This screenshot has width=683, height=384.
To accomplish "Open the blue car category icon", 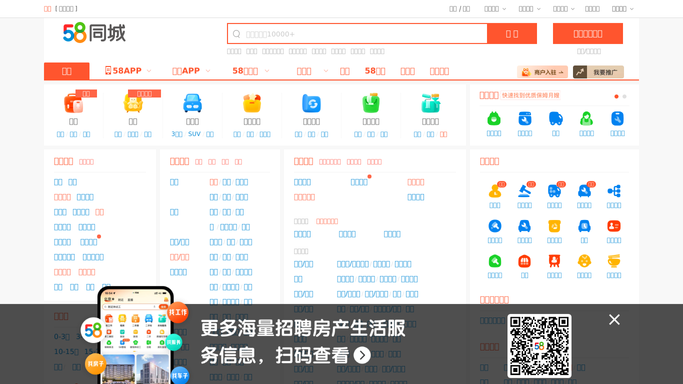I will [x=192, y=104].
